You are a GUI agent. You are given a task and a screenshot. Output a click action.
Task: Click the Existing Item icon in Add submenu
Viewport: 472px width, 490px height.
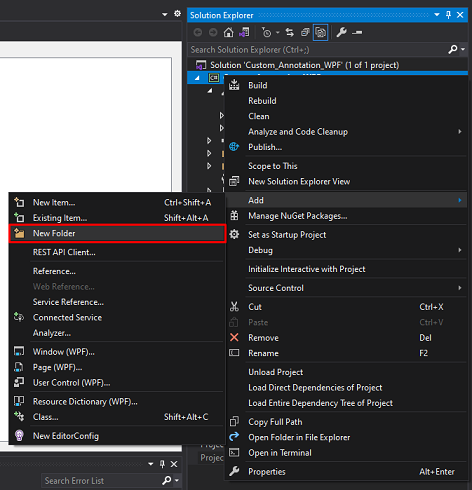click(x=19, y=218)
